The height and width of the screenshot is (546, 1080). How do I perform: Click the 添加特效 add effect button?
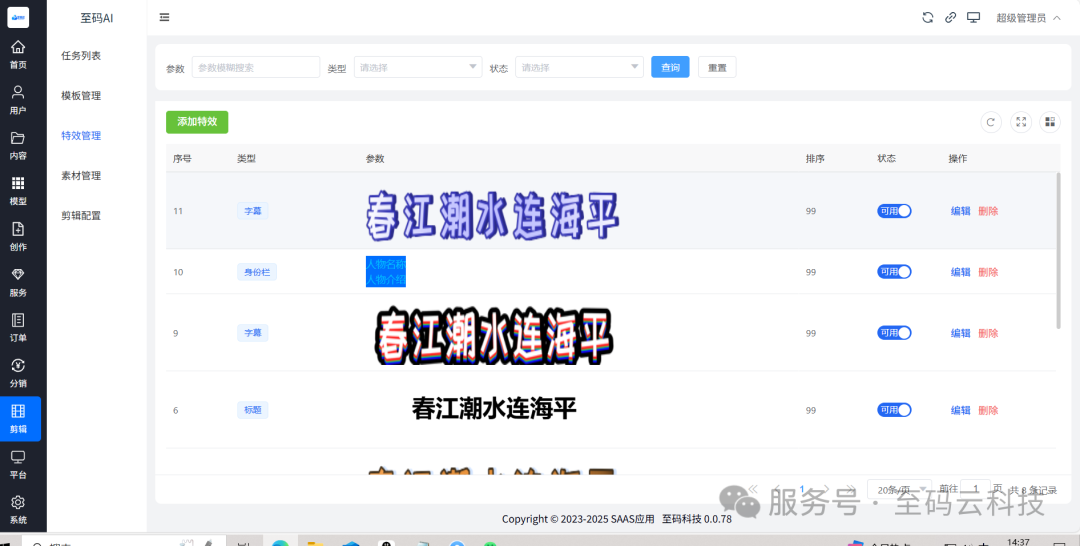[197, 122]
